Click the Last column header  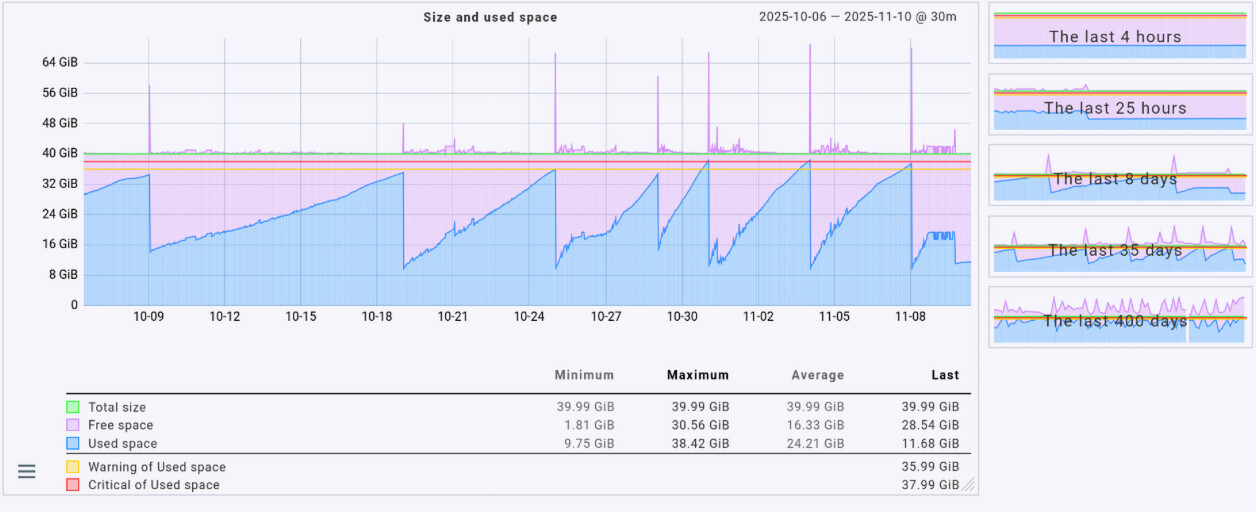click(944, 375)
